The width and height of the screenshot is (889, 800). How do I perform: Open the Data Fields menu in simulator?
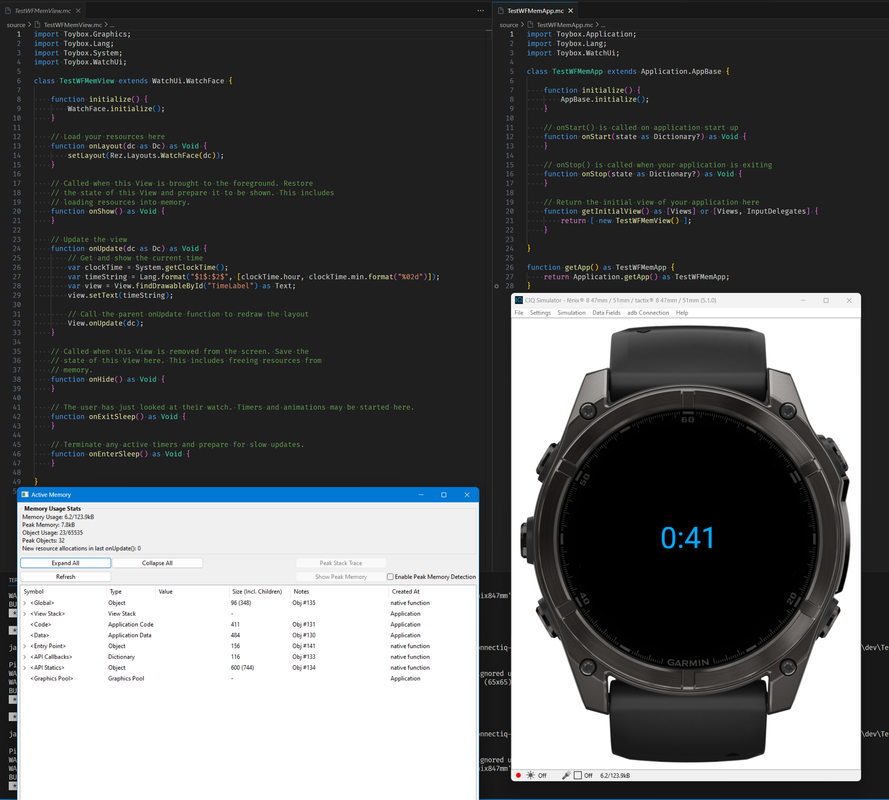coord(606,312)
